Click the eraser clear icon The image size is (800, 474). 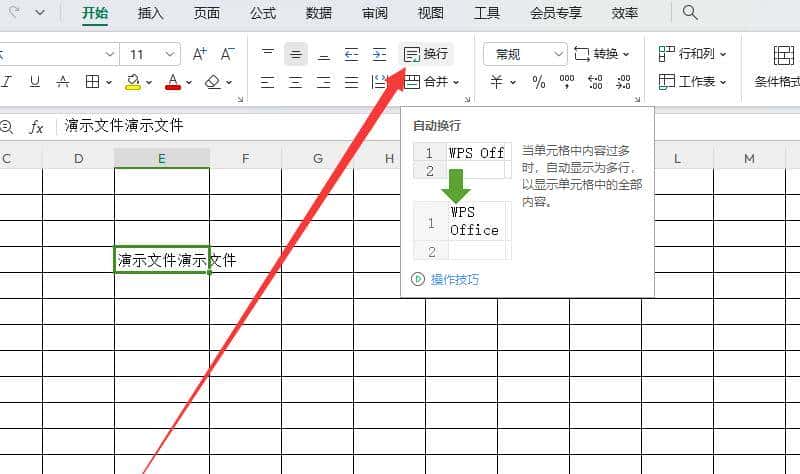click(212, 82)
